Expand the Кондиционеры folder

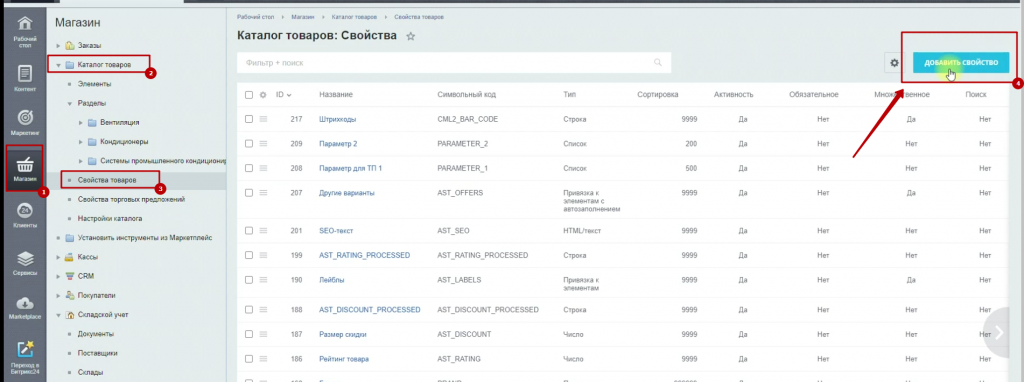click(x=81, y=141)
